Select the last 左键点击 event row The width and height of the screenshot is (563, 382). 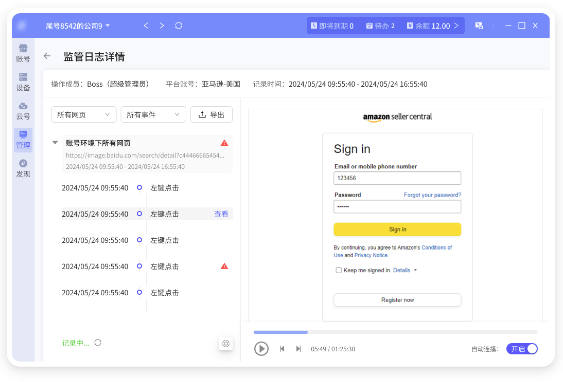[147, 292]
